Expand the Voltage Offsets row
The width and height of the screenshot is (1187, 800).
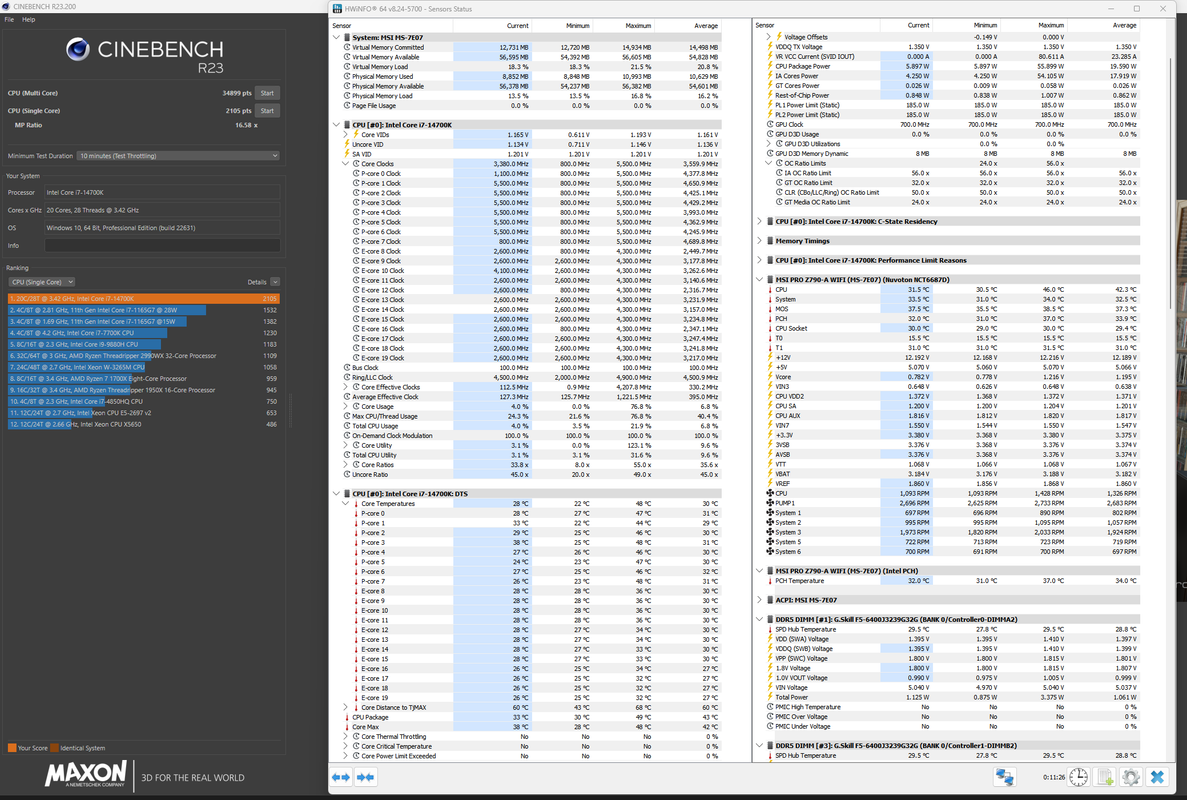[769, 37]
